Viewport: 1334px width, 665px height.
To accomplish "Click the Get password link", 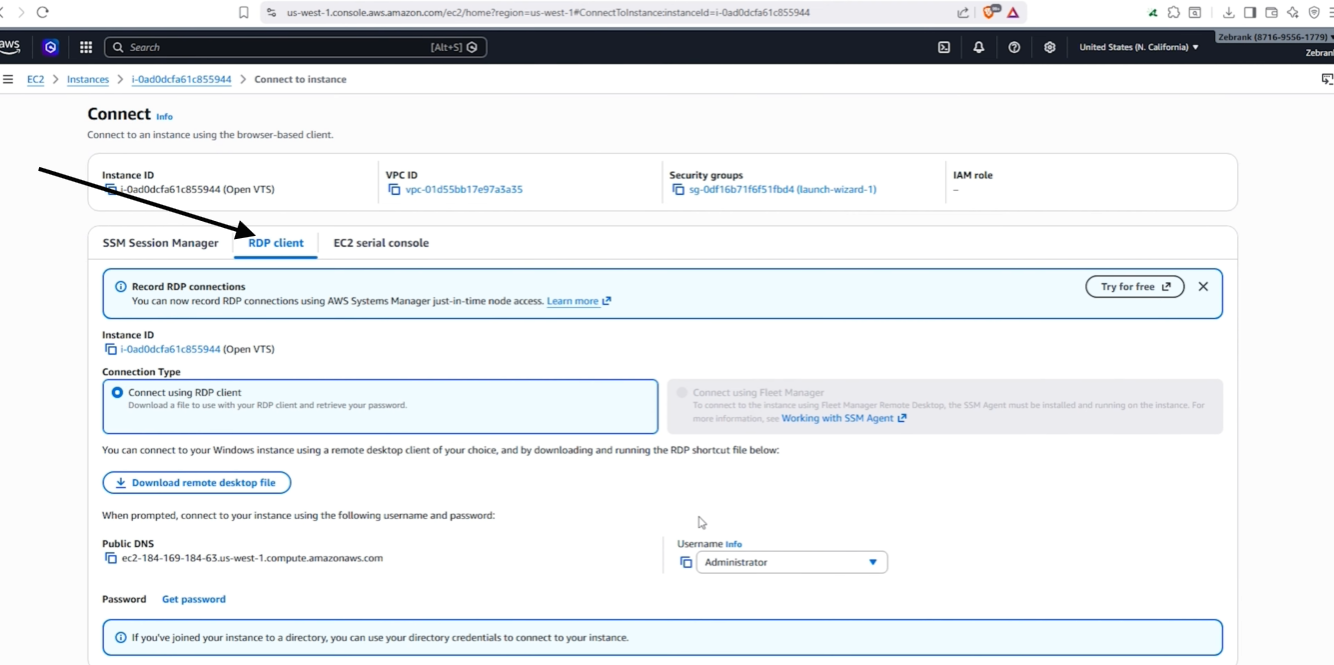I will coord(194,599).
